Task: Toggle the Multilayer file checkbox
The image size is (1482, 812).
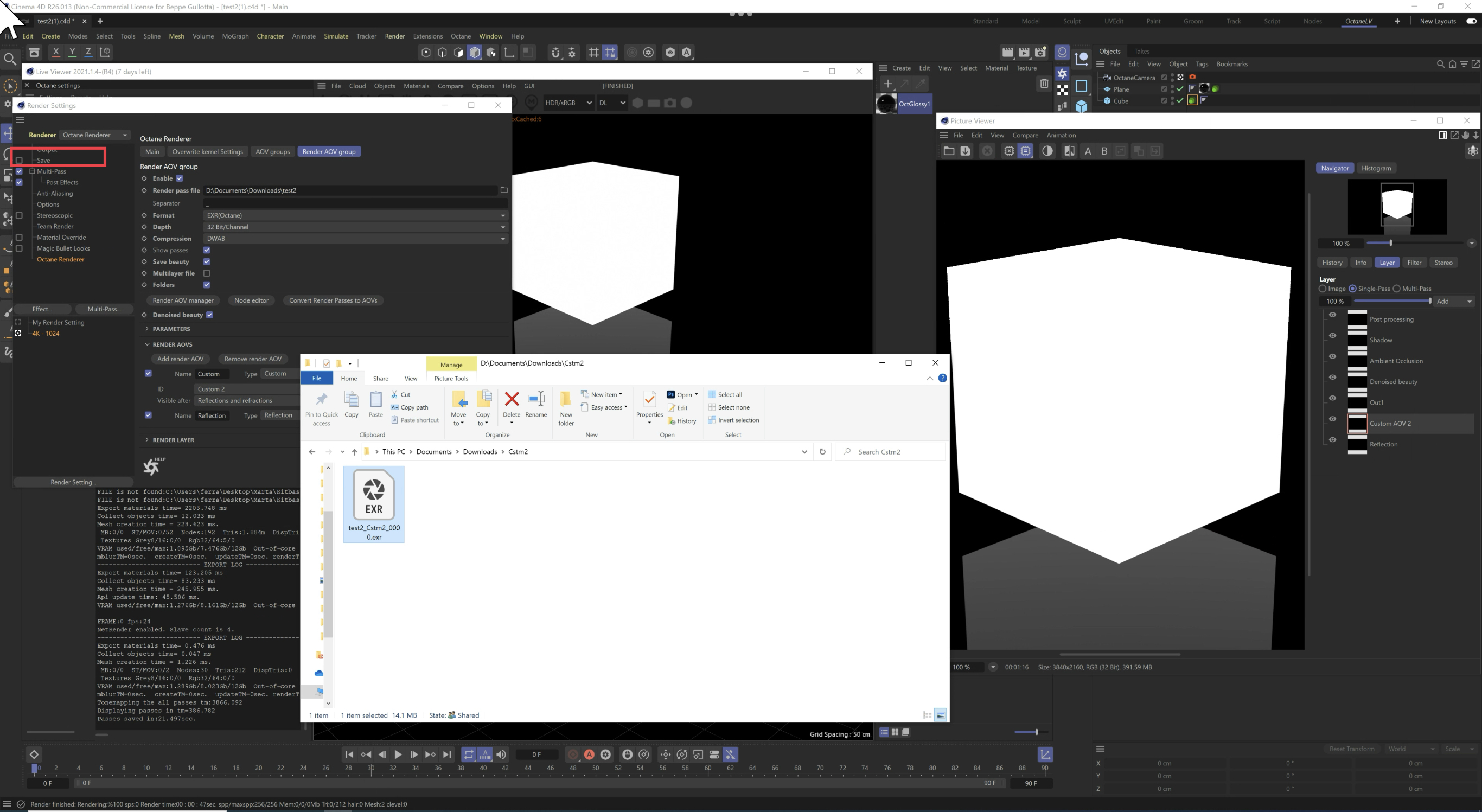Action: 207,273
